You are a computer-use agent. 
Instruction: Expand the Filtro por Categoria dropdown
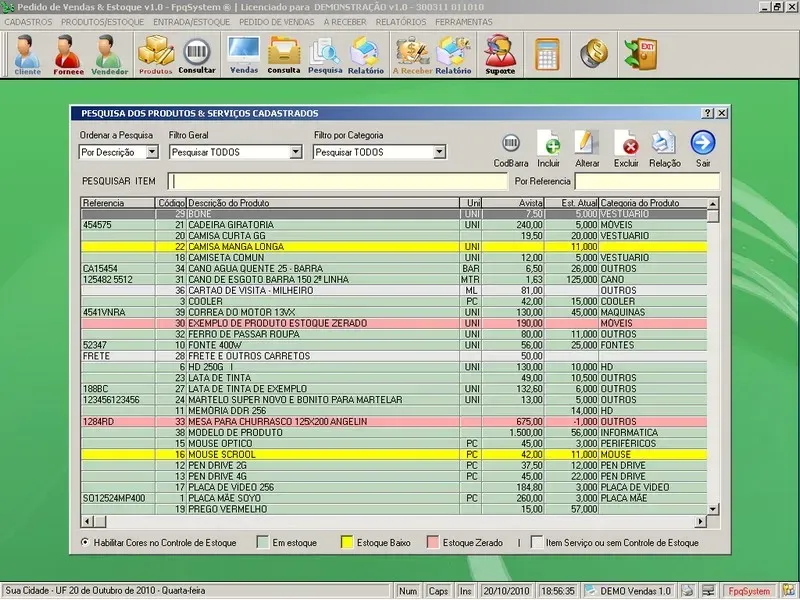click(439, 153)
